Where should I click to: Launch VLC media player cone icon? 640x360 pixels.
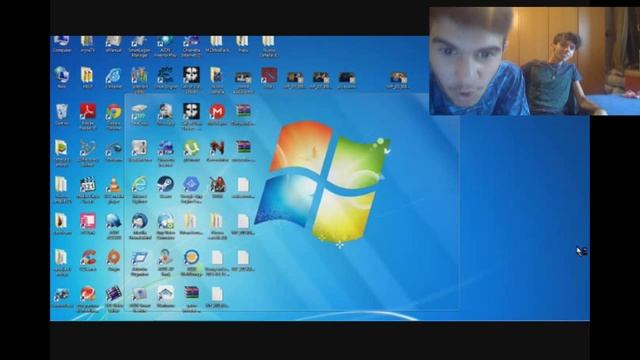pyautogui.click(x=113, y=189)
